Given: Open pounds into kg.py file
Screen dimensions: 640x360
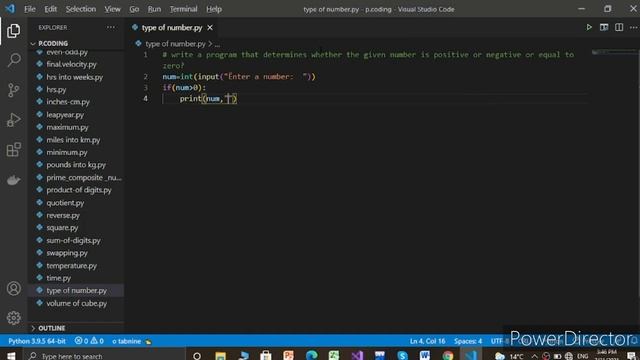Looking at the screenshot, I should coord(76,165).
